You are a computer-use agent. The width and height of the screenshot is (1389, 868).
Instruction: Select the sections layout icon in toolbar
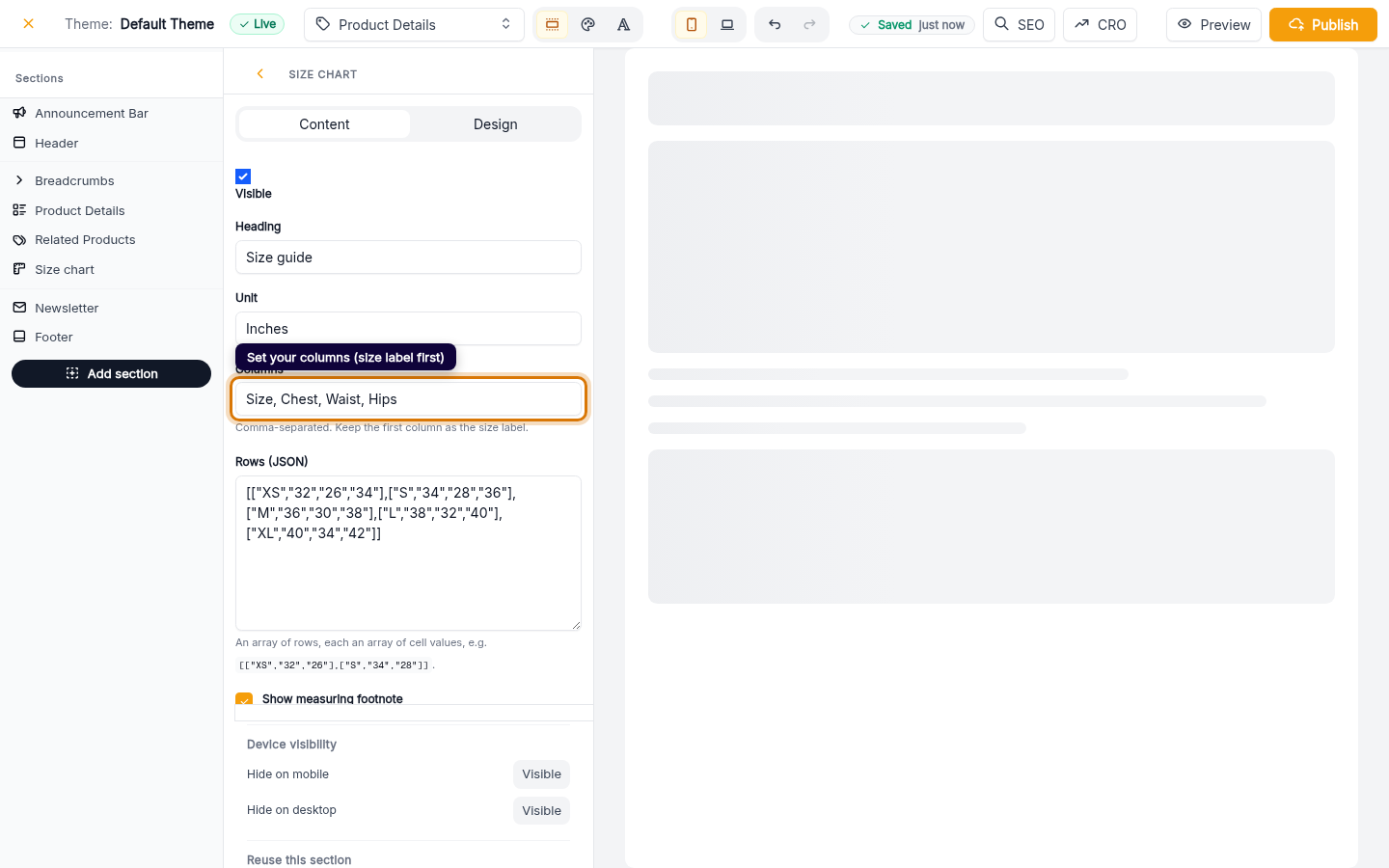[x=552, y=24]
